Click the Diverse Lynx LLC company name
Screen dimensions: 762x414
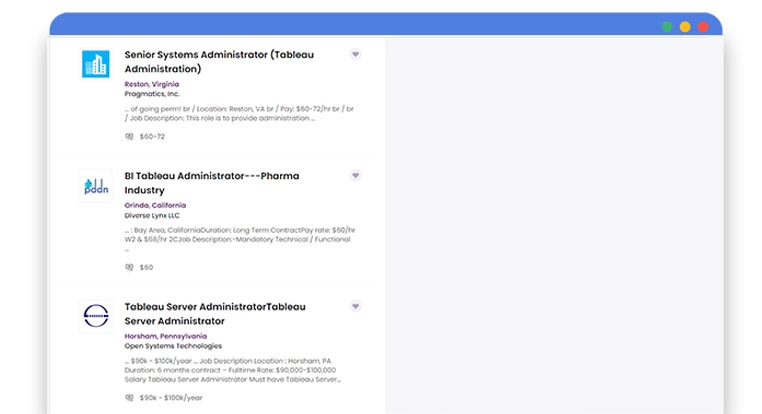coord(152,215)
